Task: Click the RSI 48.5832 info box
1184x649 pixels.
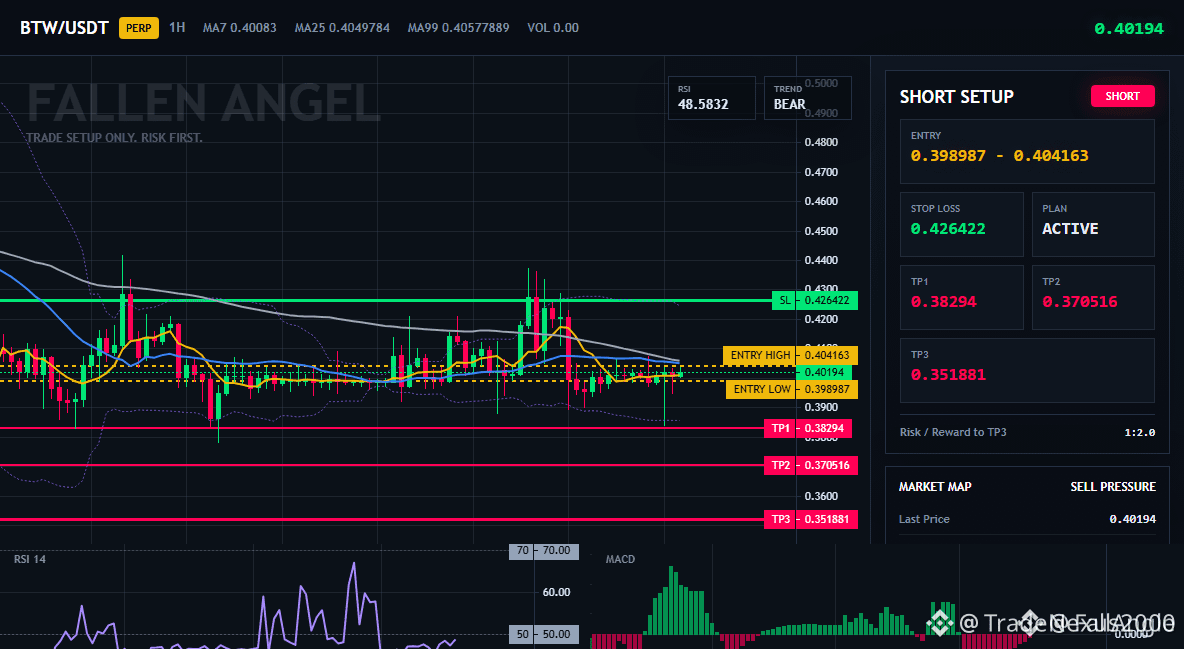Action: coord(711,97)
